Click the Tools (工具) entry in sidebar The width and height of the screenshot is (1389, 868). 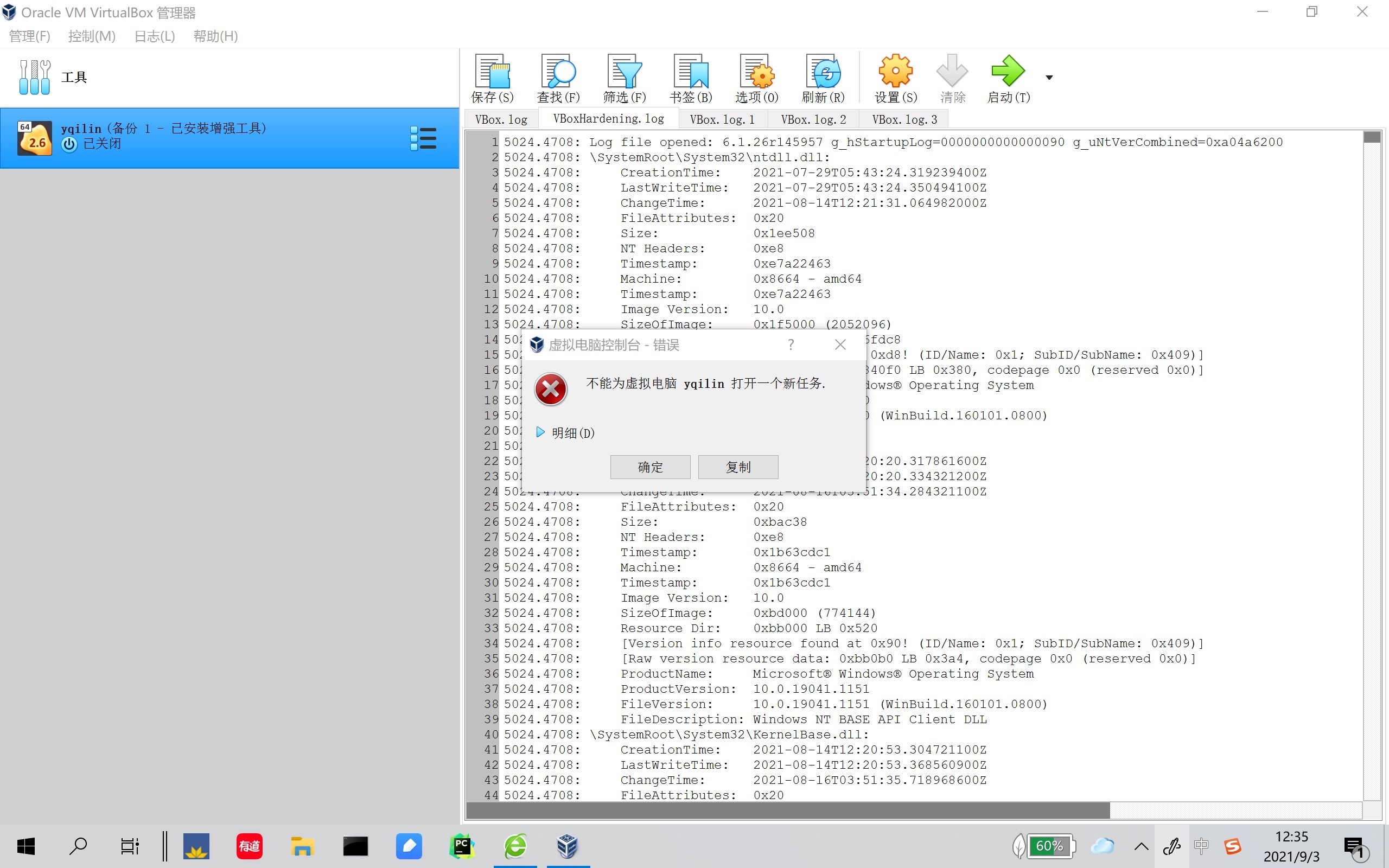tap(75, 78)
